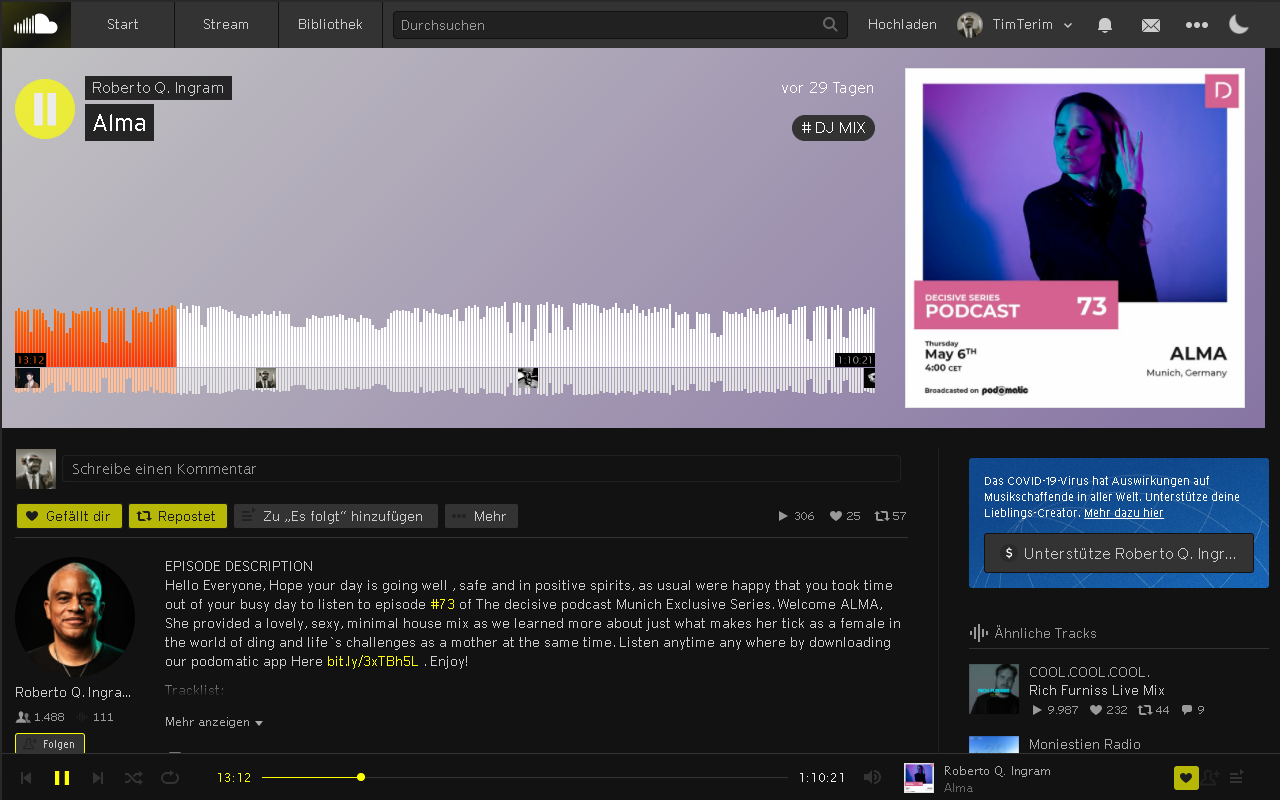
Task: View the artist's 1.488 followers
Action: [41, 717]
